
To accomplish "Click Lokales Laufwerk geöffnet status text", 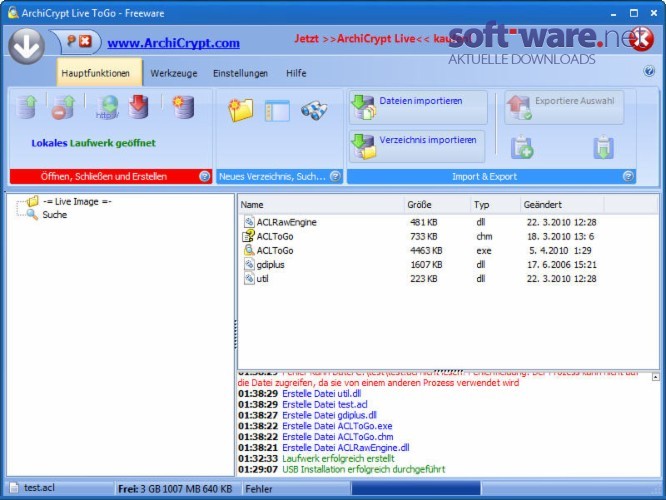I will click(x=93, y=143).
